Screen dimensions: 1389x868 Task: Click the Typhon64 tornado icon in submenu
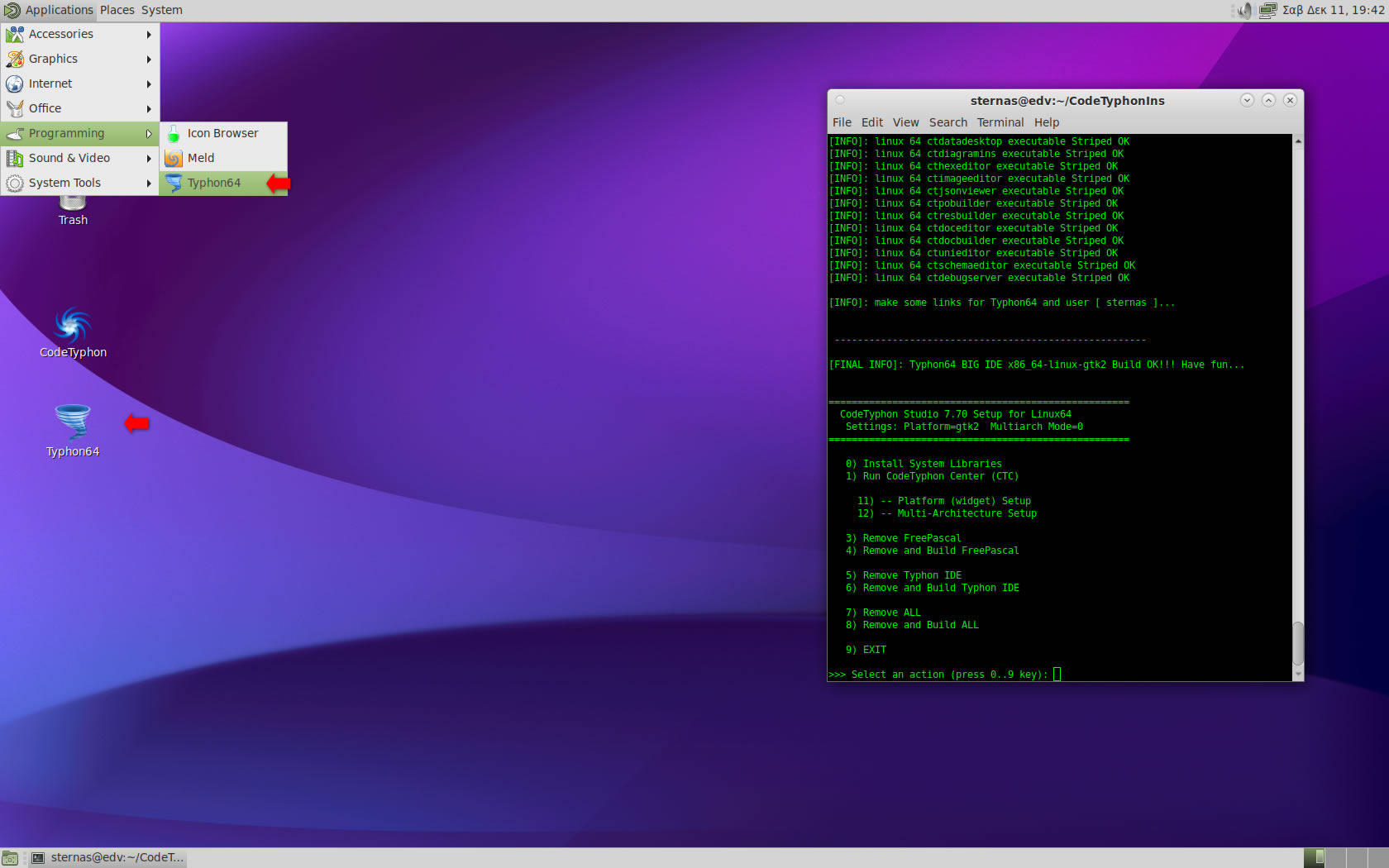pos(174,183)
